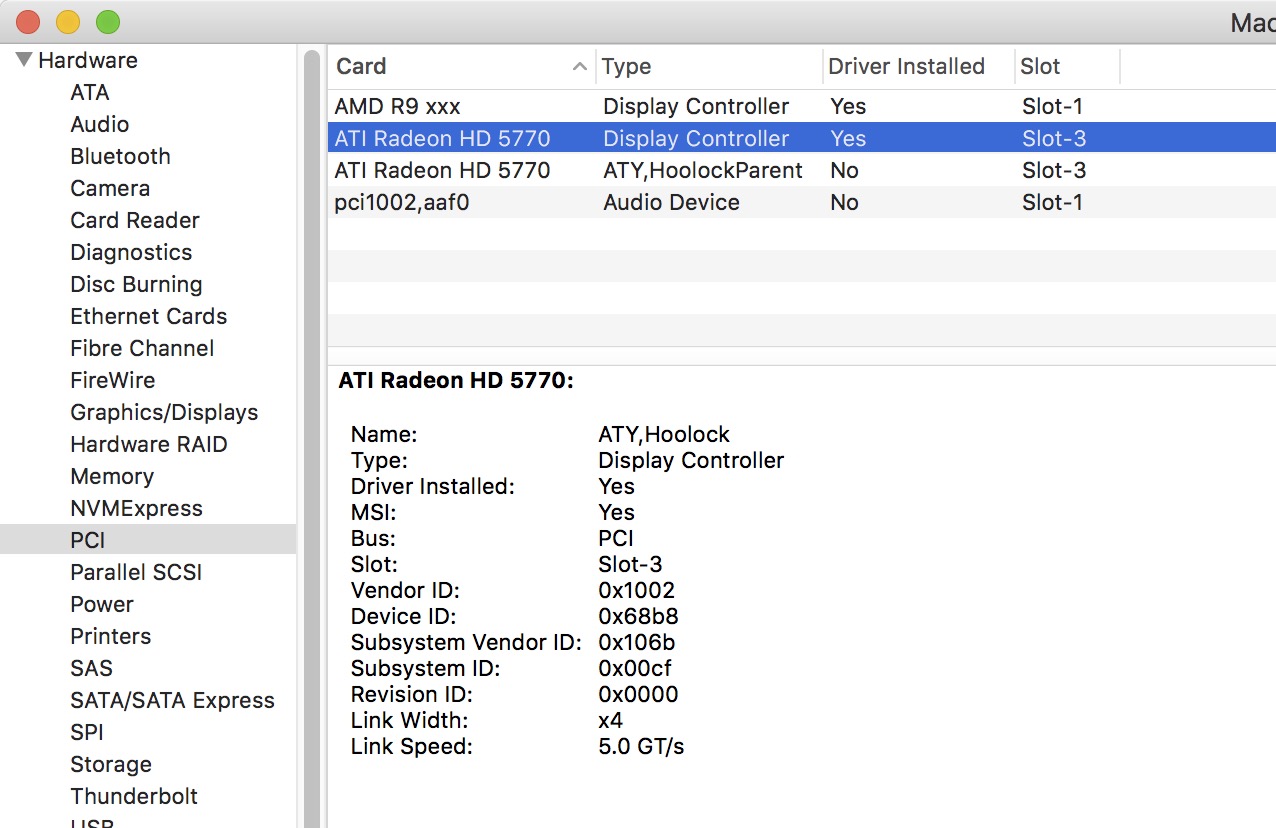Image resolution: width=1276 pixels, height=828 pixels.
Task: Open the Bluetooth section
Action: [x=120, y=156]
